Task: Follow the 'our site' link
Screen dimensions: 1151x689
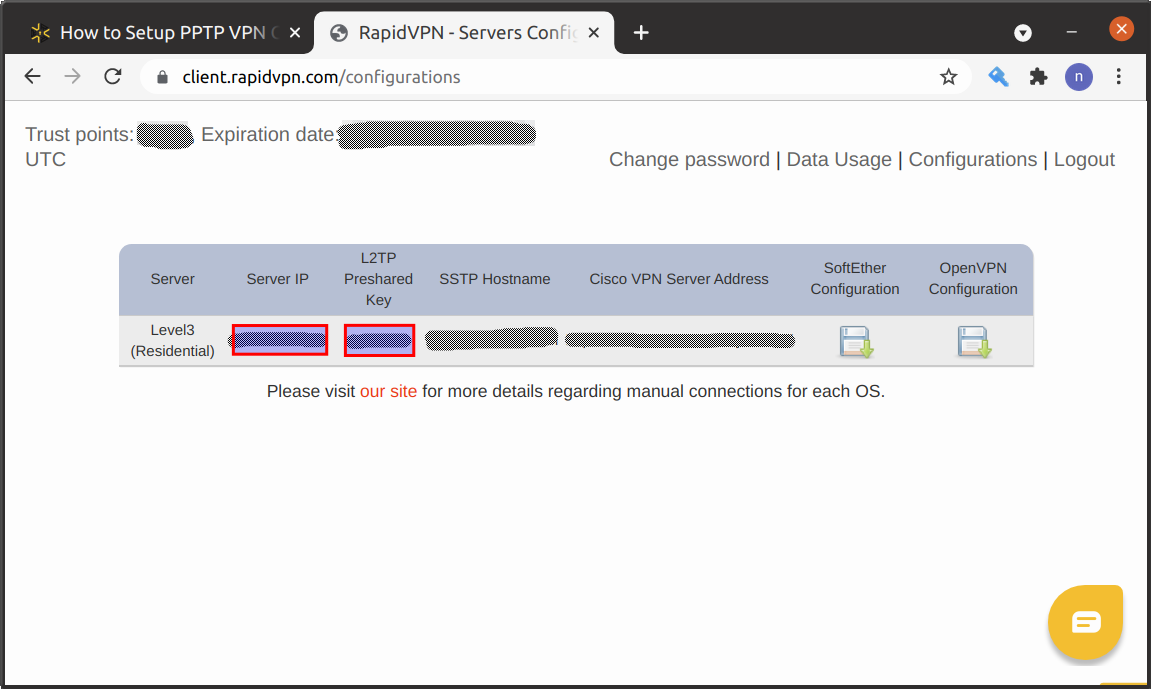Action: 388,391
